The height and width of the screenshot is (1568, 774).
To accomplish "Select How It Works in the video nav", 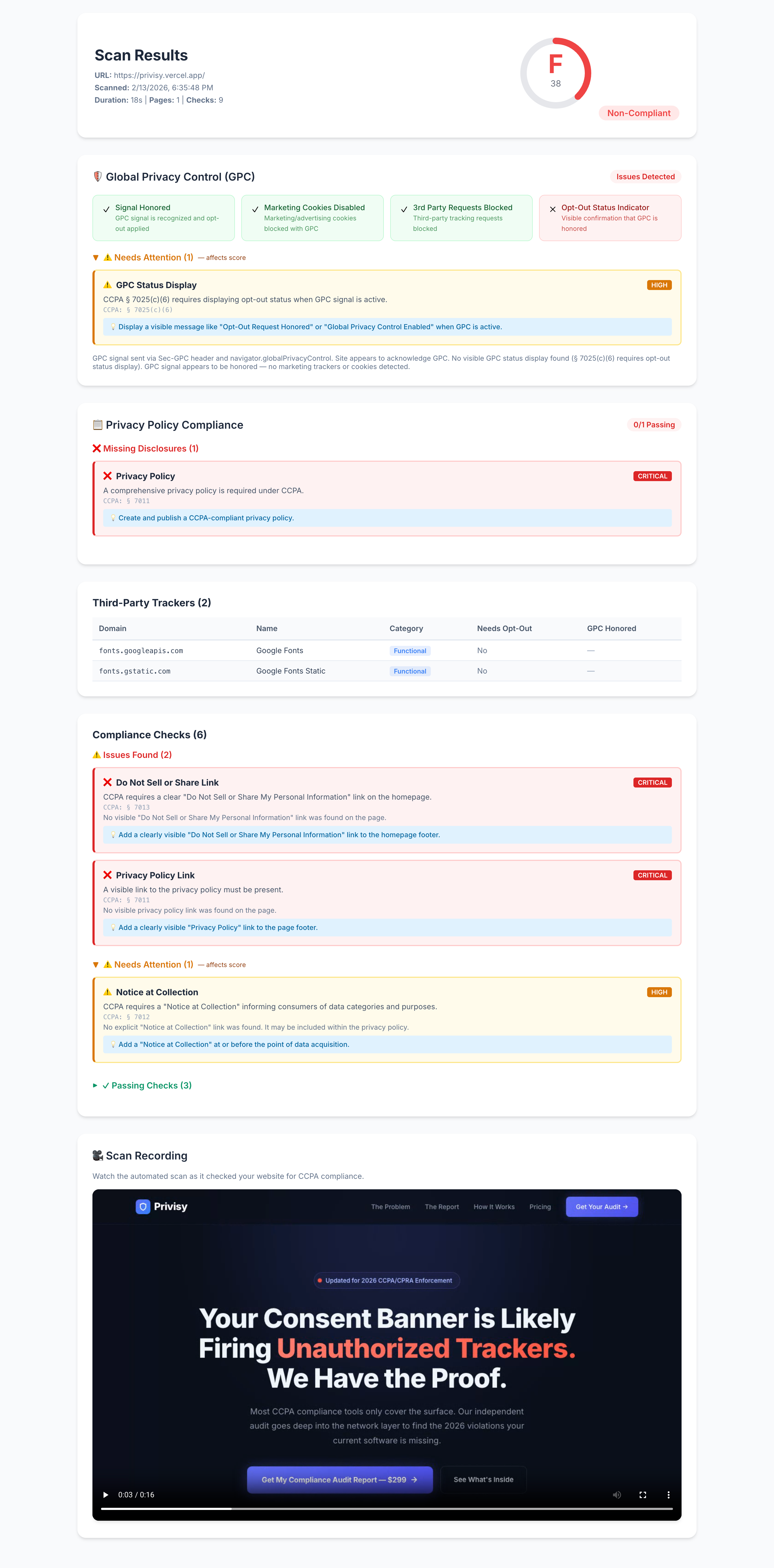I will pyautogui.click(x=494, y=1207).
